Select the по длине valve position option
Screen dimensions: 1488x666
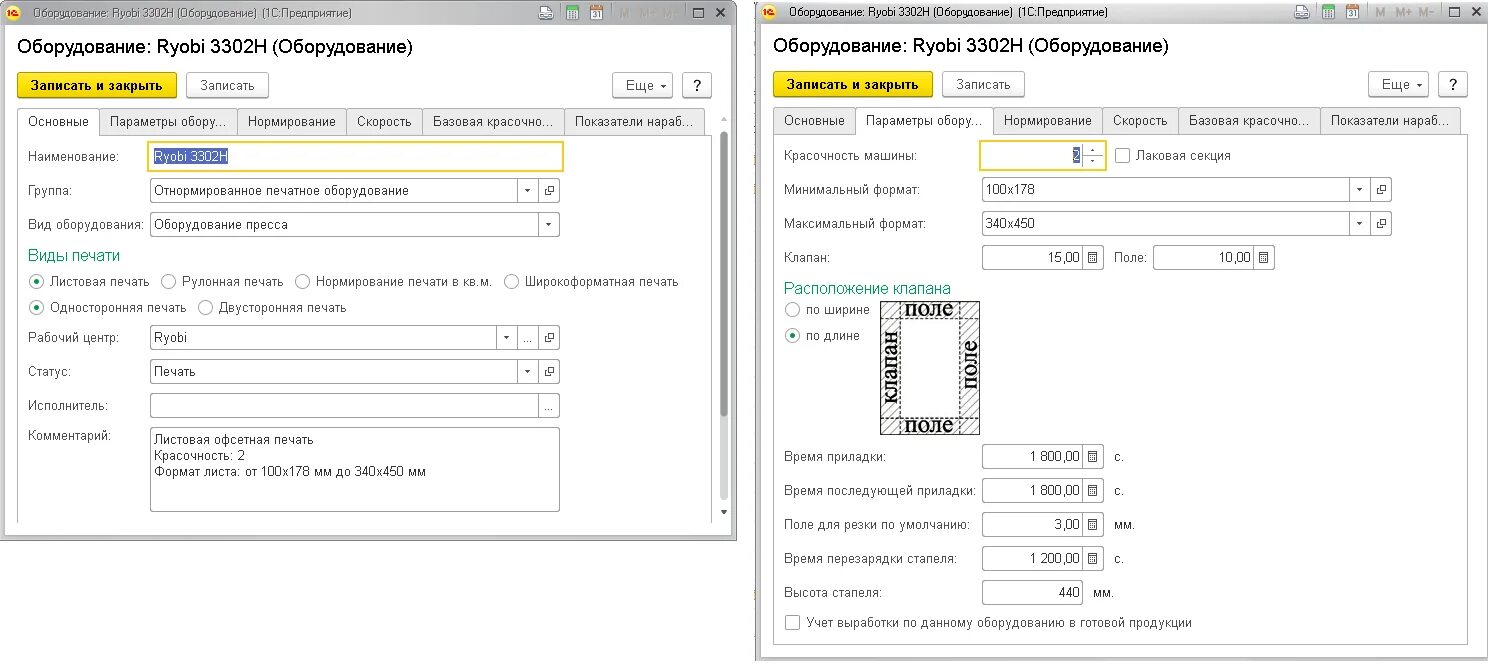pyautogui.click(x=793, y=336)
